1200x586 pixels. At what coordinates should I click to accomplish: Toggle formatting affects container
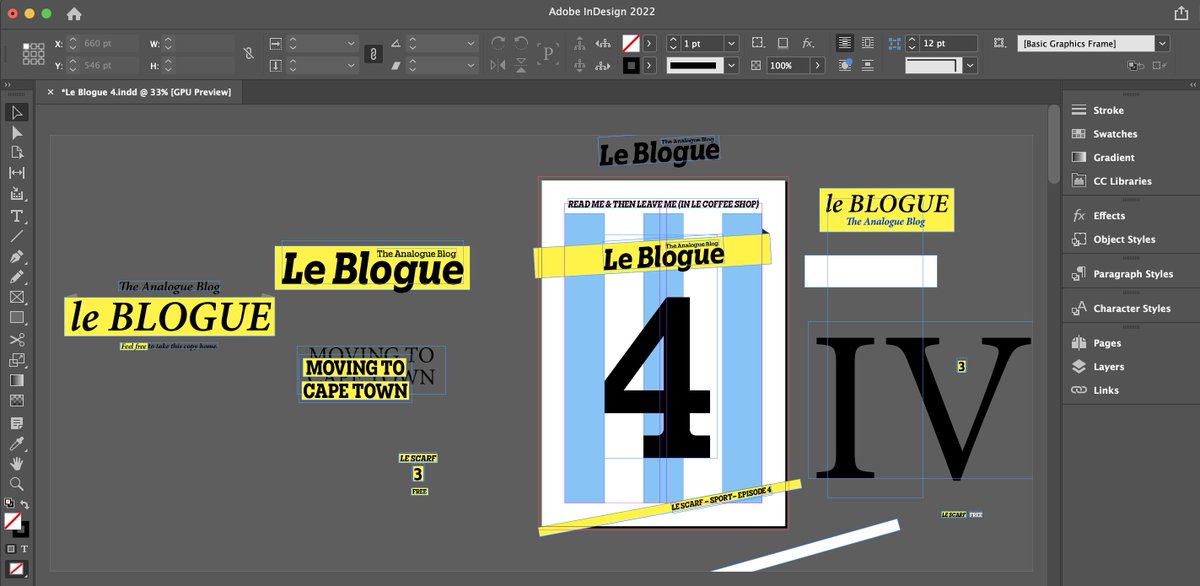coord(13,548)
